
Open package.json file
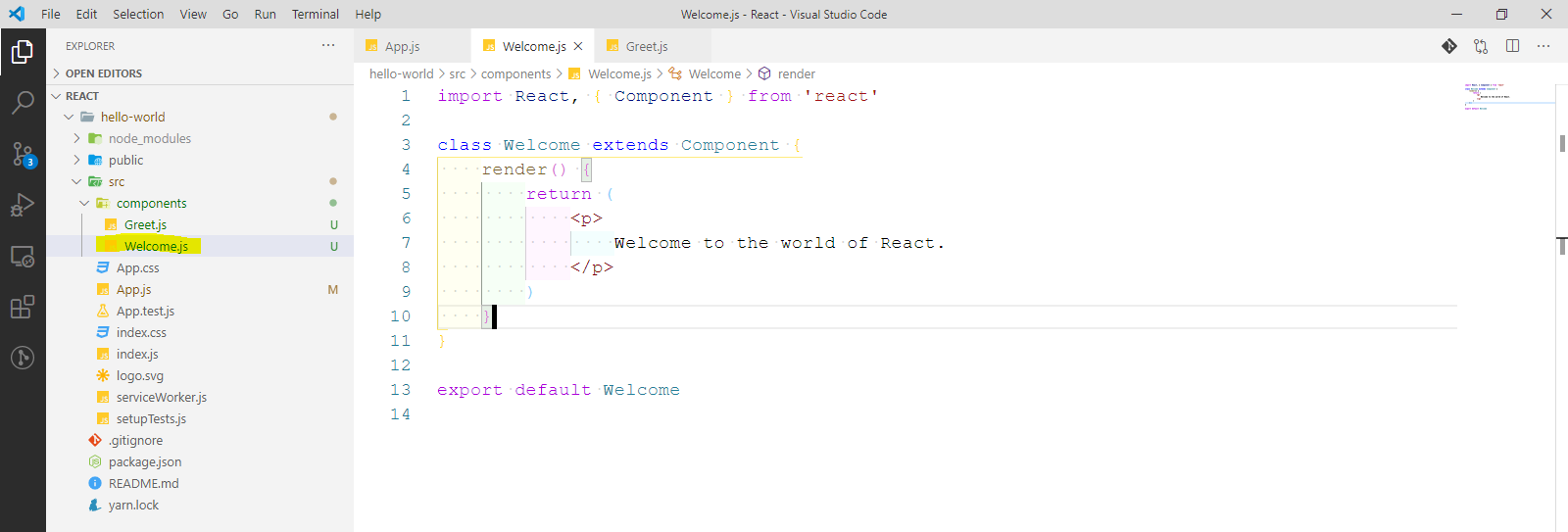pyautogui.click(x=200, y=461)
